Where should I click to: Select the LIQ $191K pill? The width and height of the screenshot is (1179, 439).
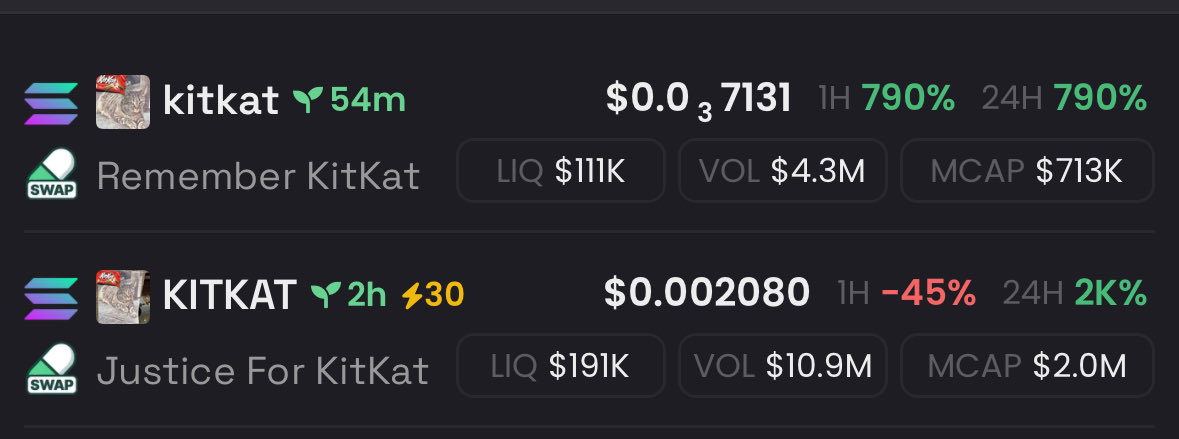(560, 366)
